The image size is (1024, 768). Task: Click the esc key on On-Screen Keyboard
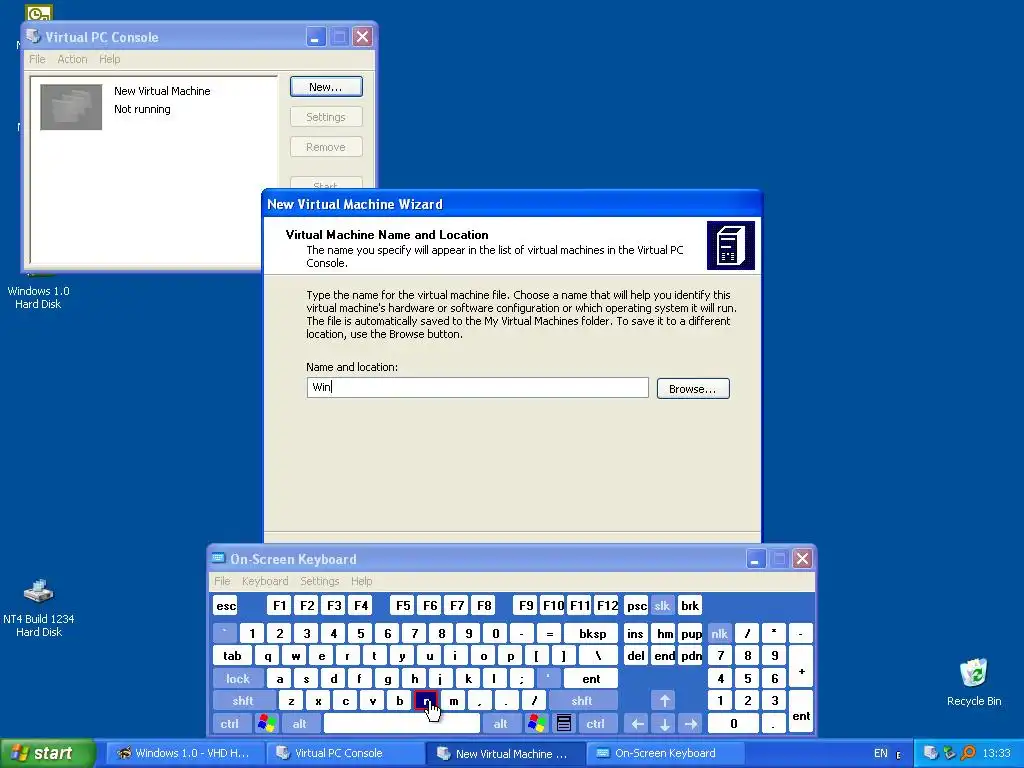pyautogui.click(x=226, y=605)
